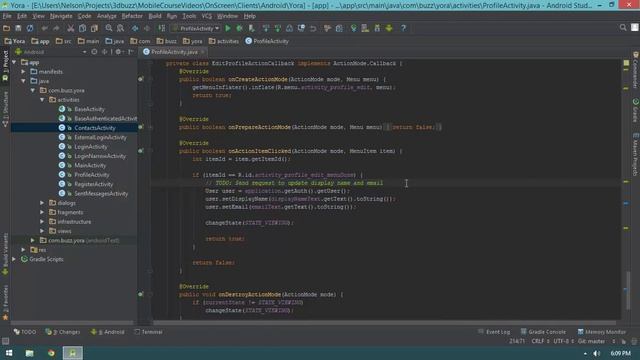Open the Refactor menu
This screenshot has width=640, height=360.
(x=132, y=16)
